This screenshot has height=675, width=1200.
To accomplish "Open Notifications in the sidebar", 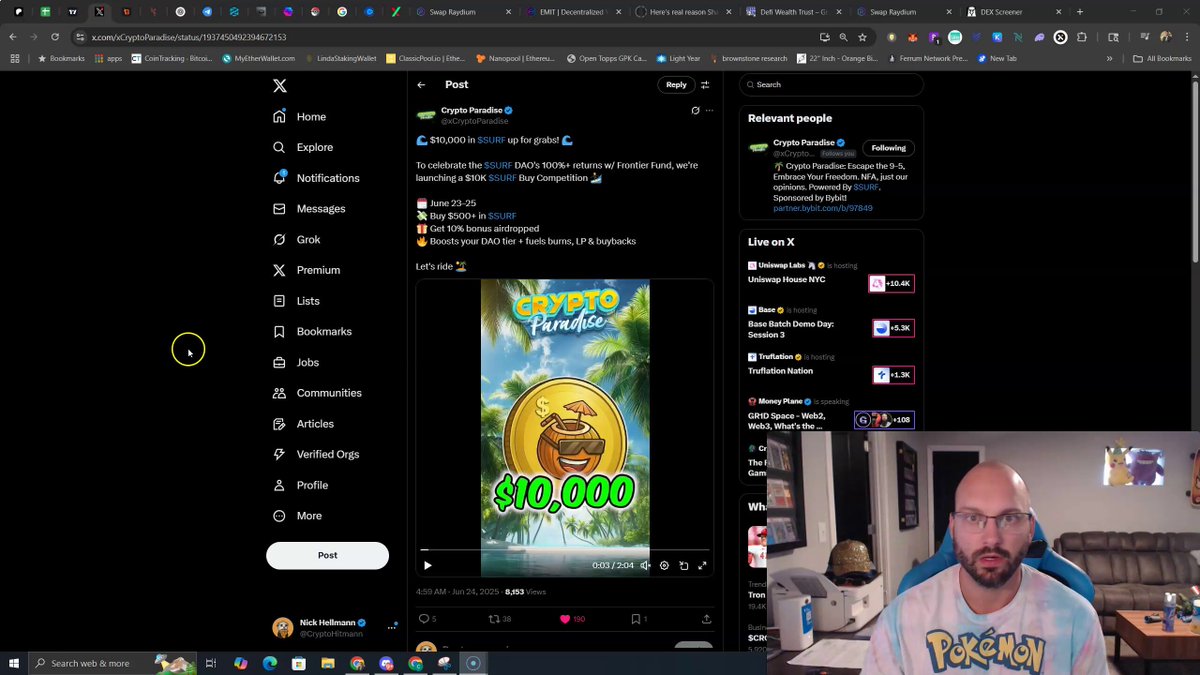I will coord(315,178).
